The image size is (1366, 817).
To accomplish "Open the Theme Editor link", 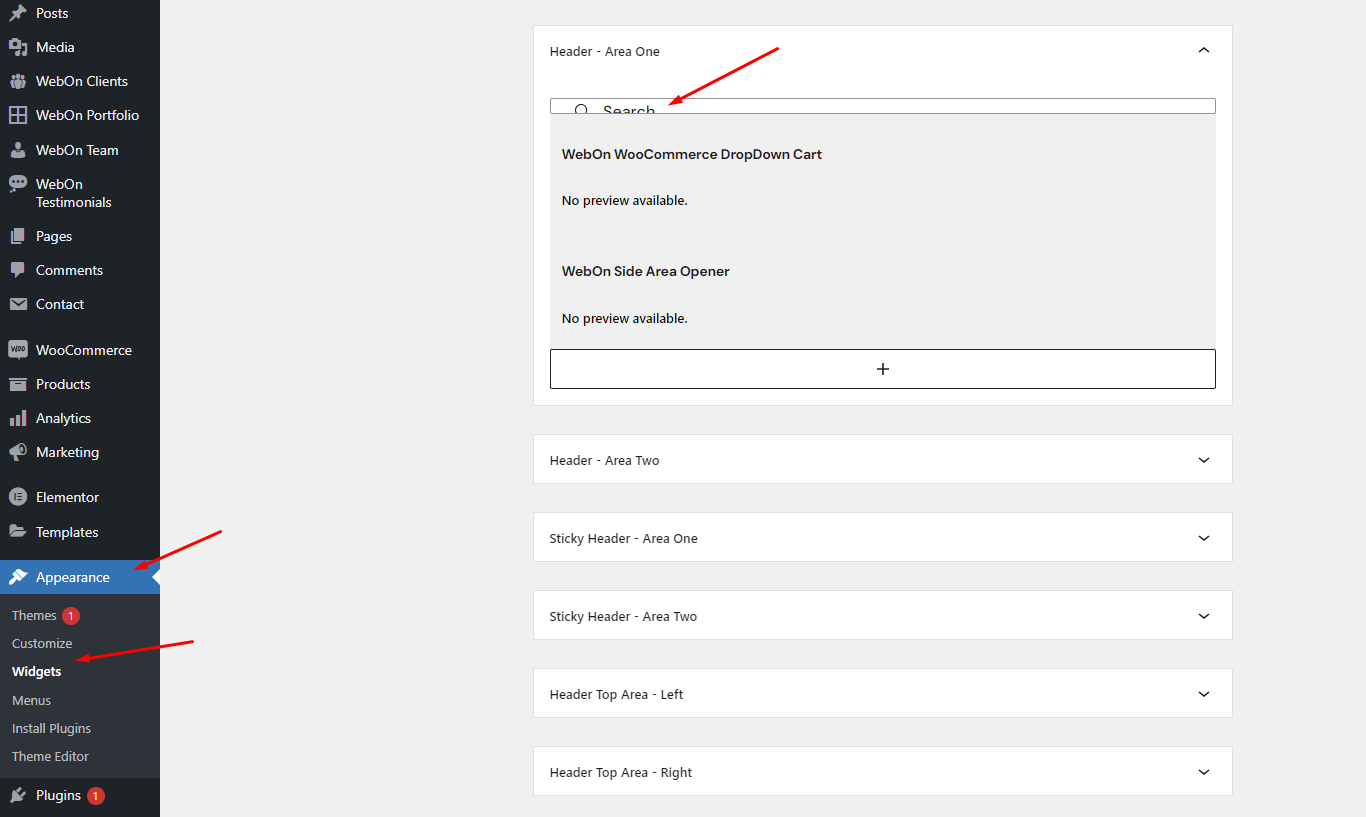I will (50, 756).
